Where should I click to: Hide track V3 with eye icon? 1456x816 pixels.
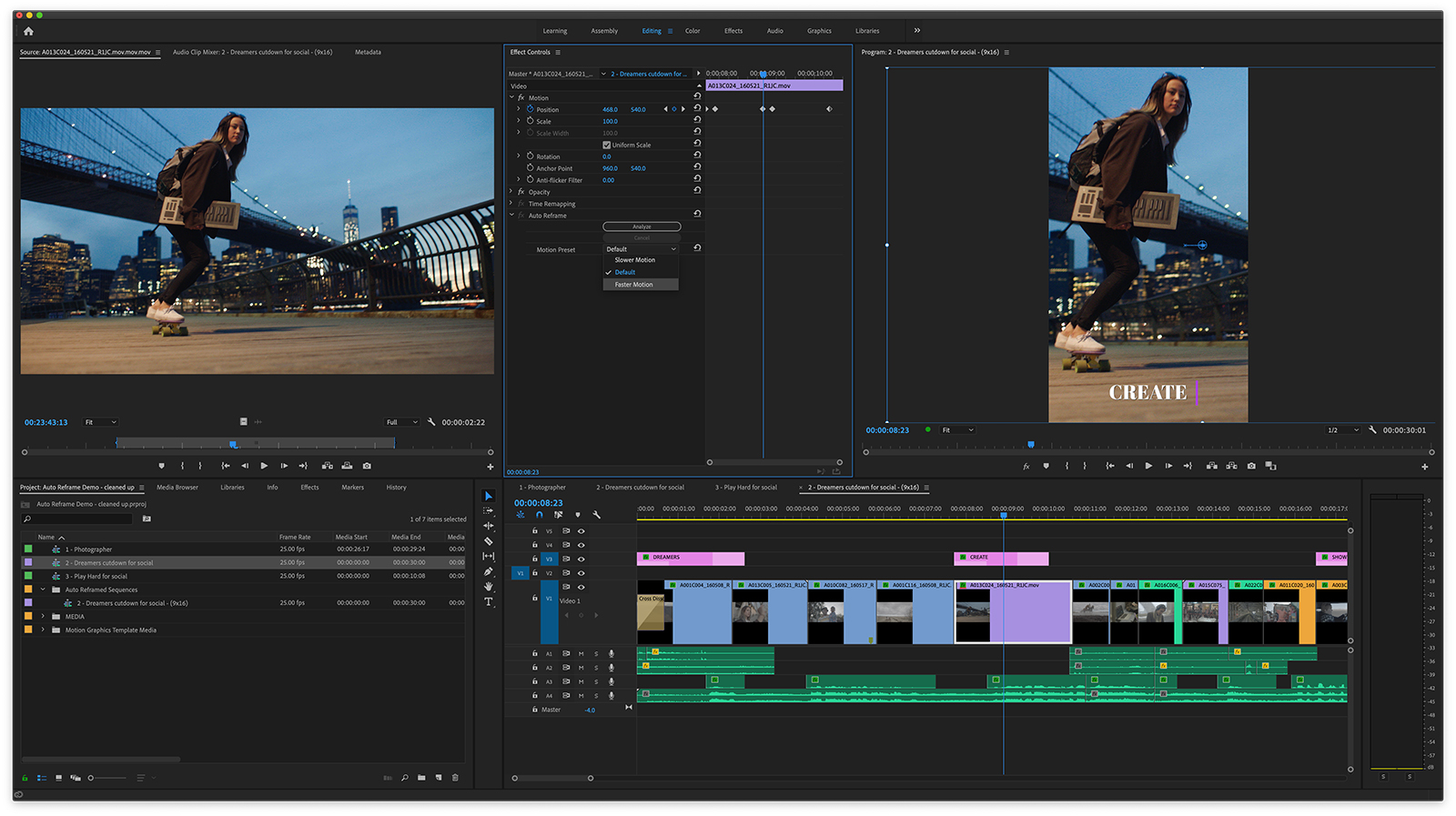pos(581,559)
